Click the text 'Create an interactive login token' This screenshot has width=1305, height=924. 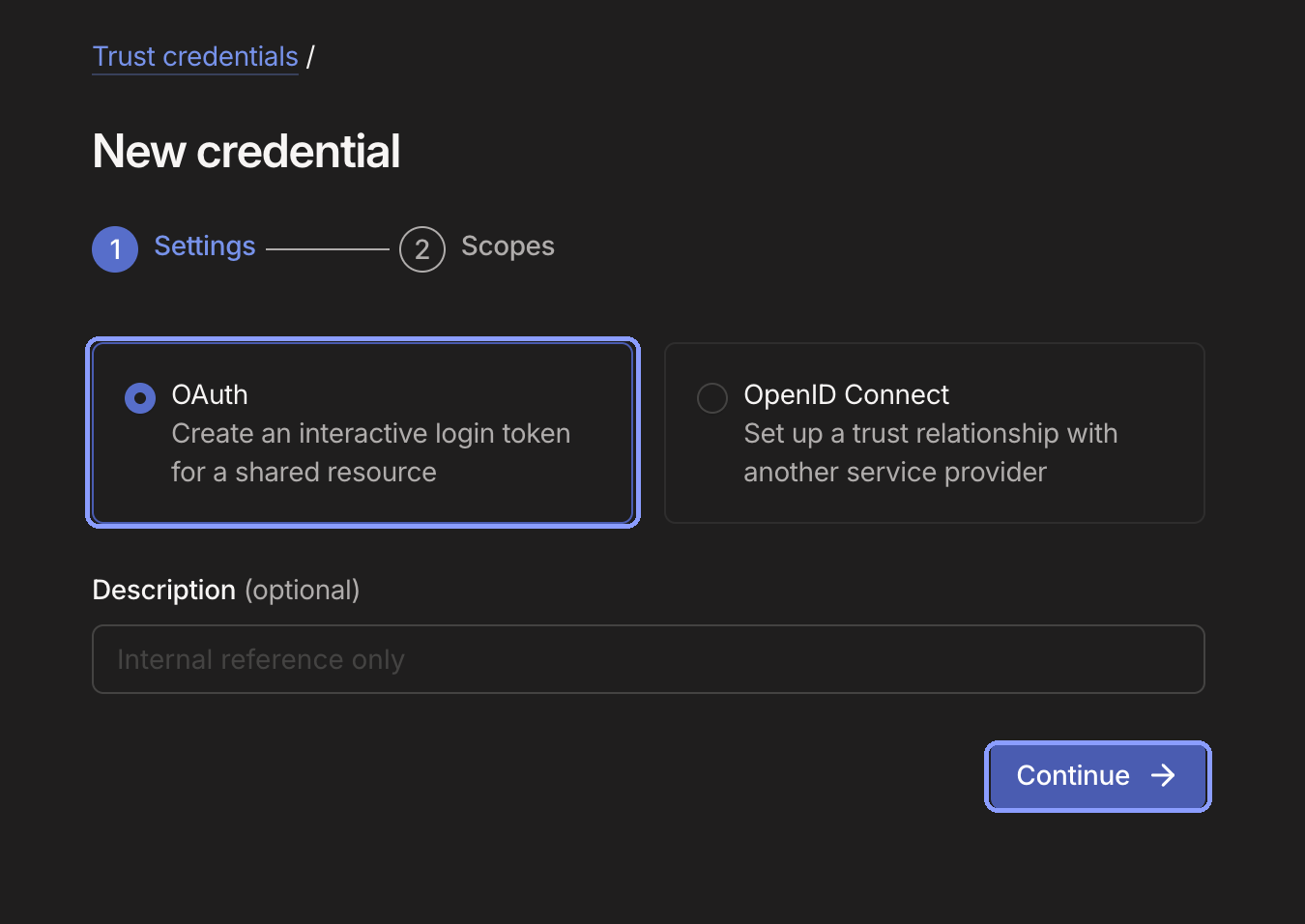click(x=371, y=433)
